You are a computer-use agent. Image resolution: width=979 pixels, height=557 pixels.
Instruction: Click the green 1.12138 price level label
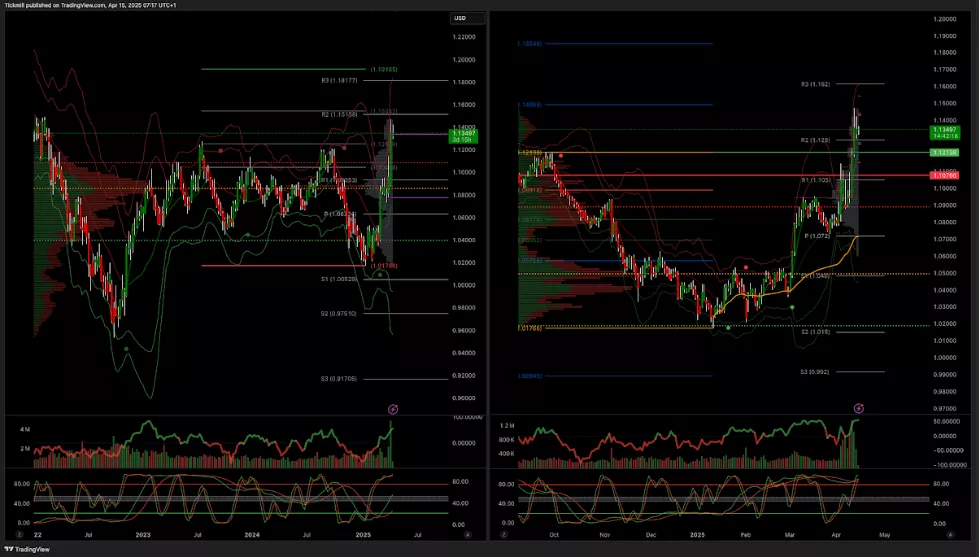tap(945, 152)
